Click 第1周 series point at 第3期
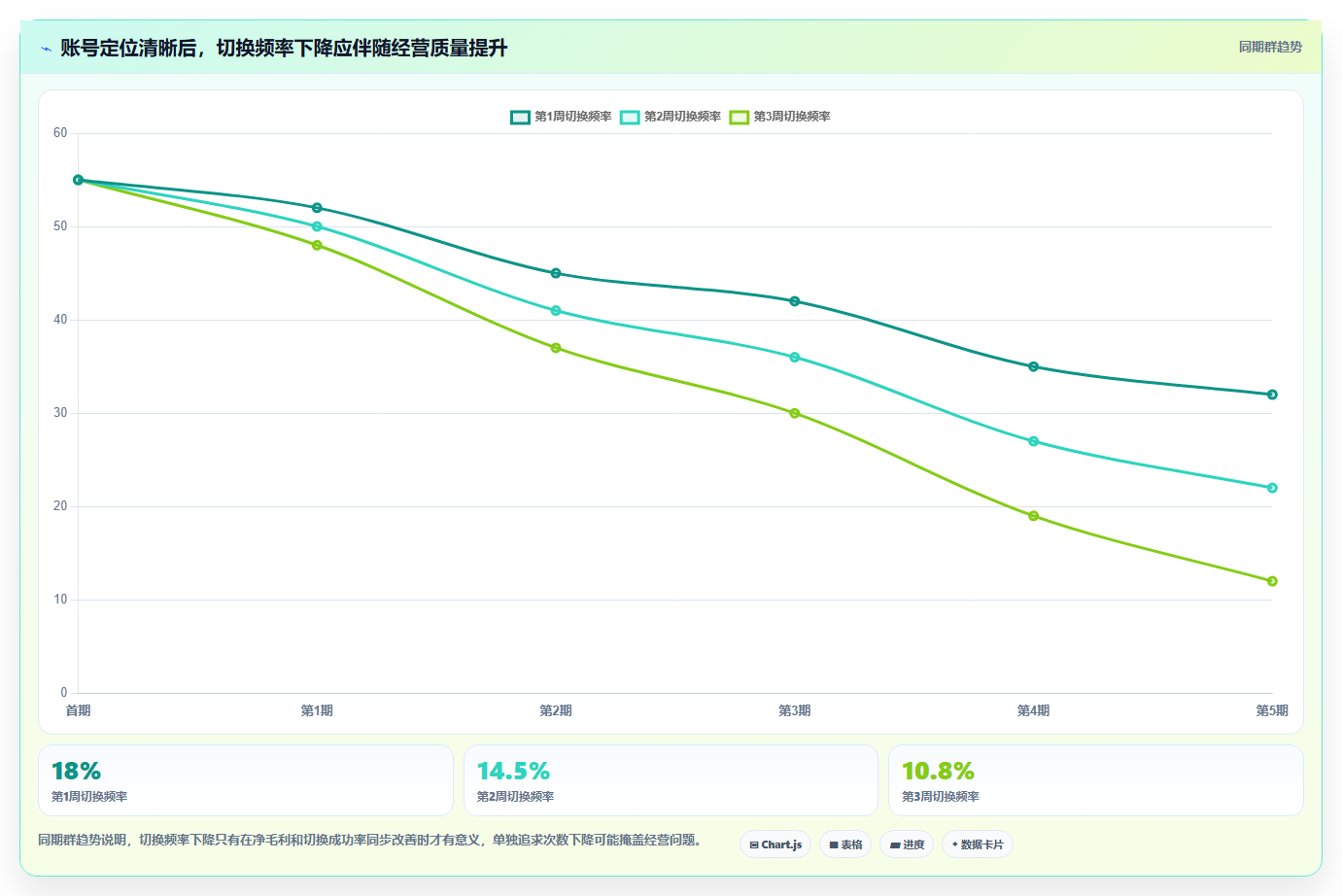The width and height of the screenshot is (1342, 896). 795,301
